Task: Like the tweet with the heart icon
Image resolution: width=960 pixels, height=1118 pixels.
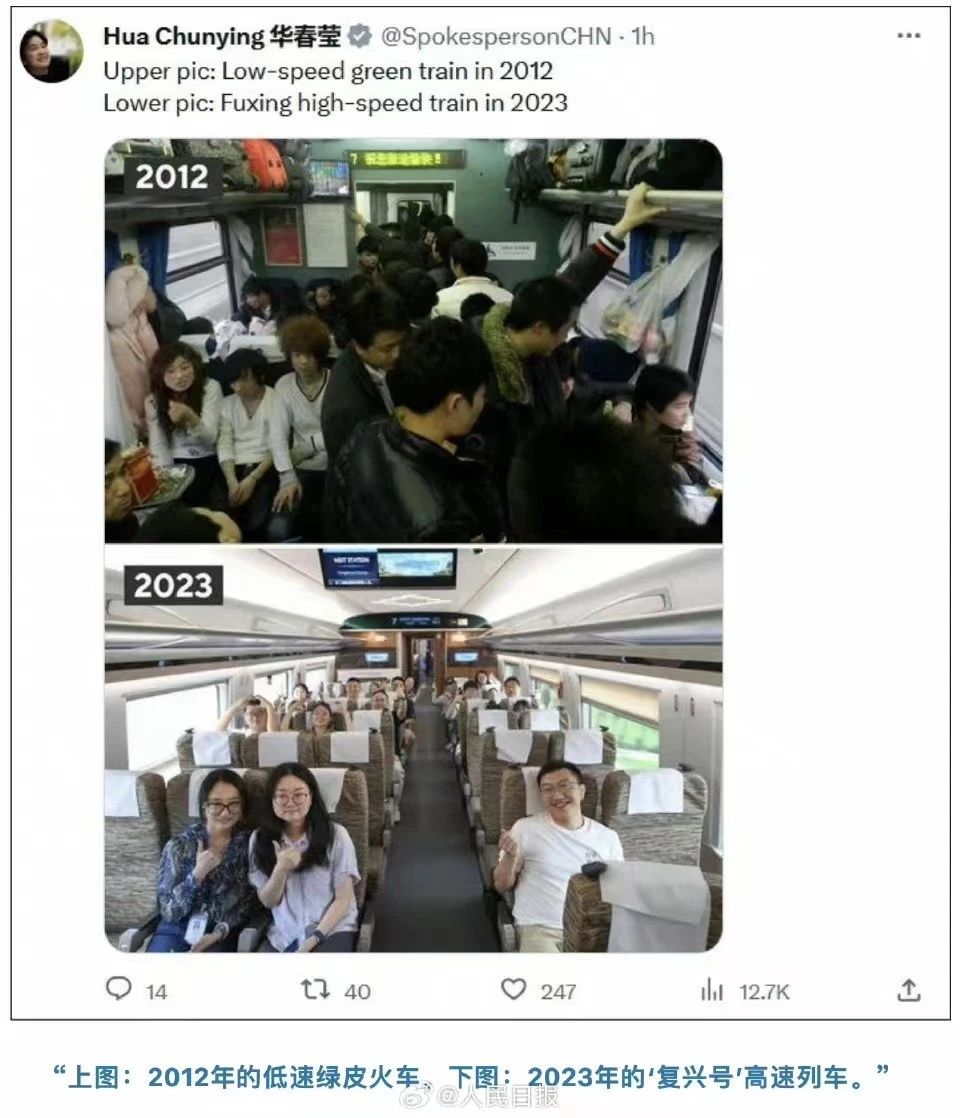Action: click(513, 989)
